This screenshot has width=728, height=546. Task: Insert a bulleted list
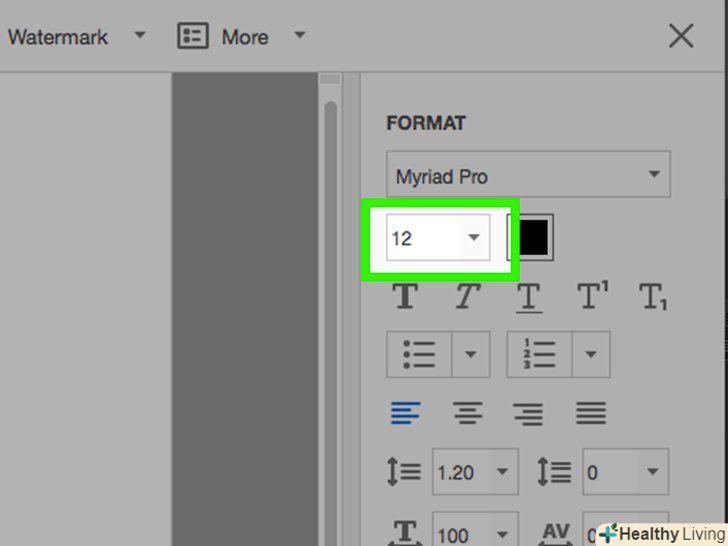(419, 354)
